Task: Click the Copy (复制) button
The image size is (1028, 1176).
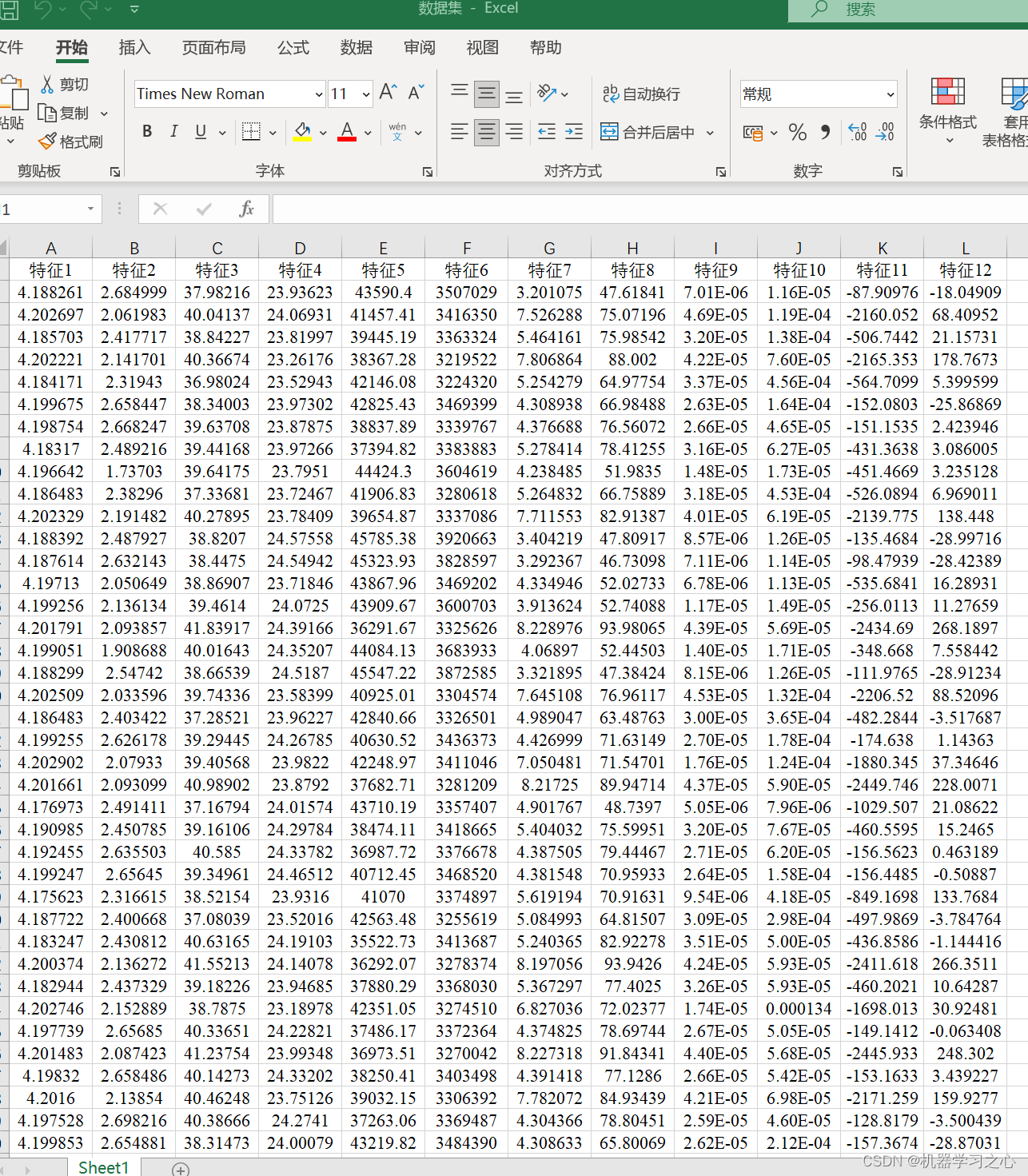Action: [65, 113]
